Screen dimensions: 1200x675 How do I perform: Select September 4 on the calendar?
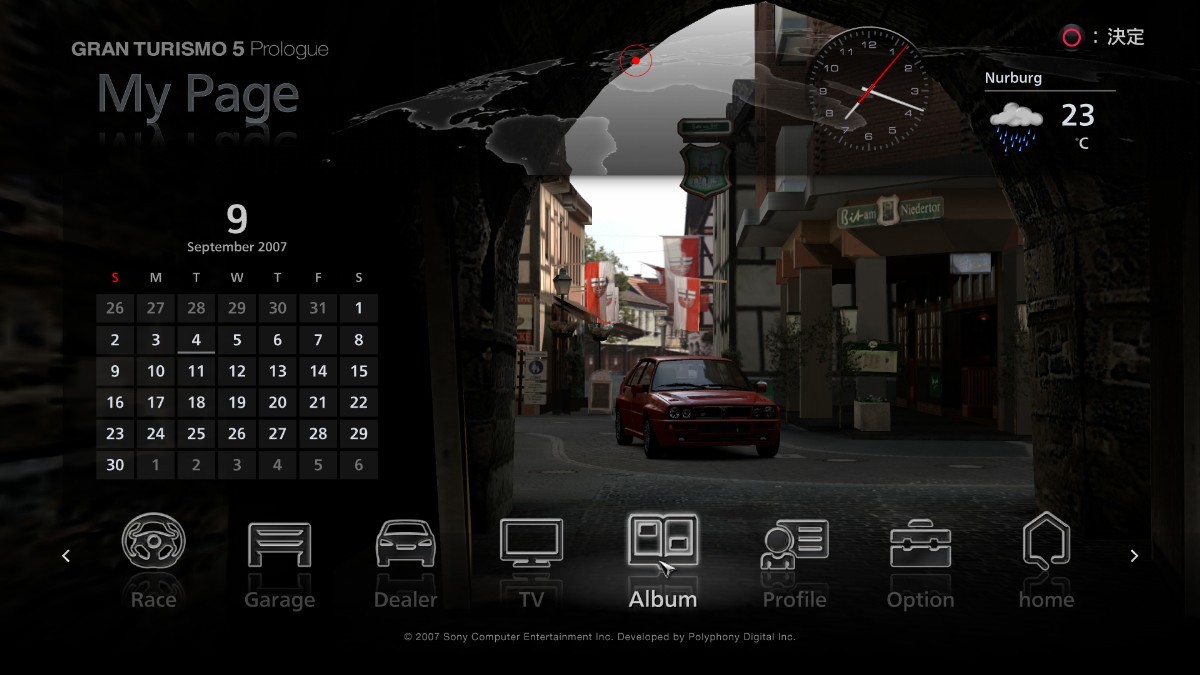(x=196, y=340)
